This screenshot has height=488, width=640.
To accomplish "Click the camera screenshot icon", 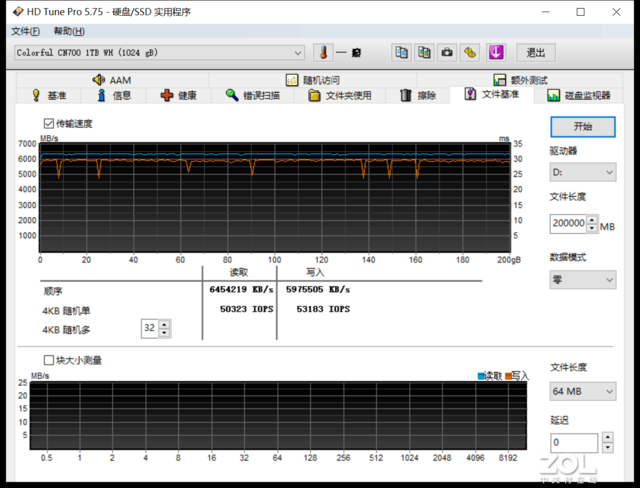I will pos(446,52).
